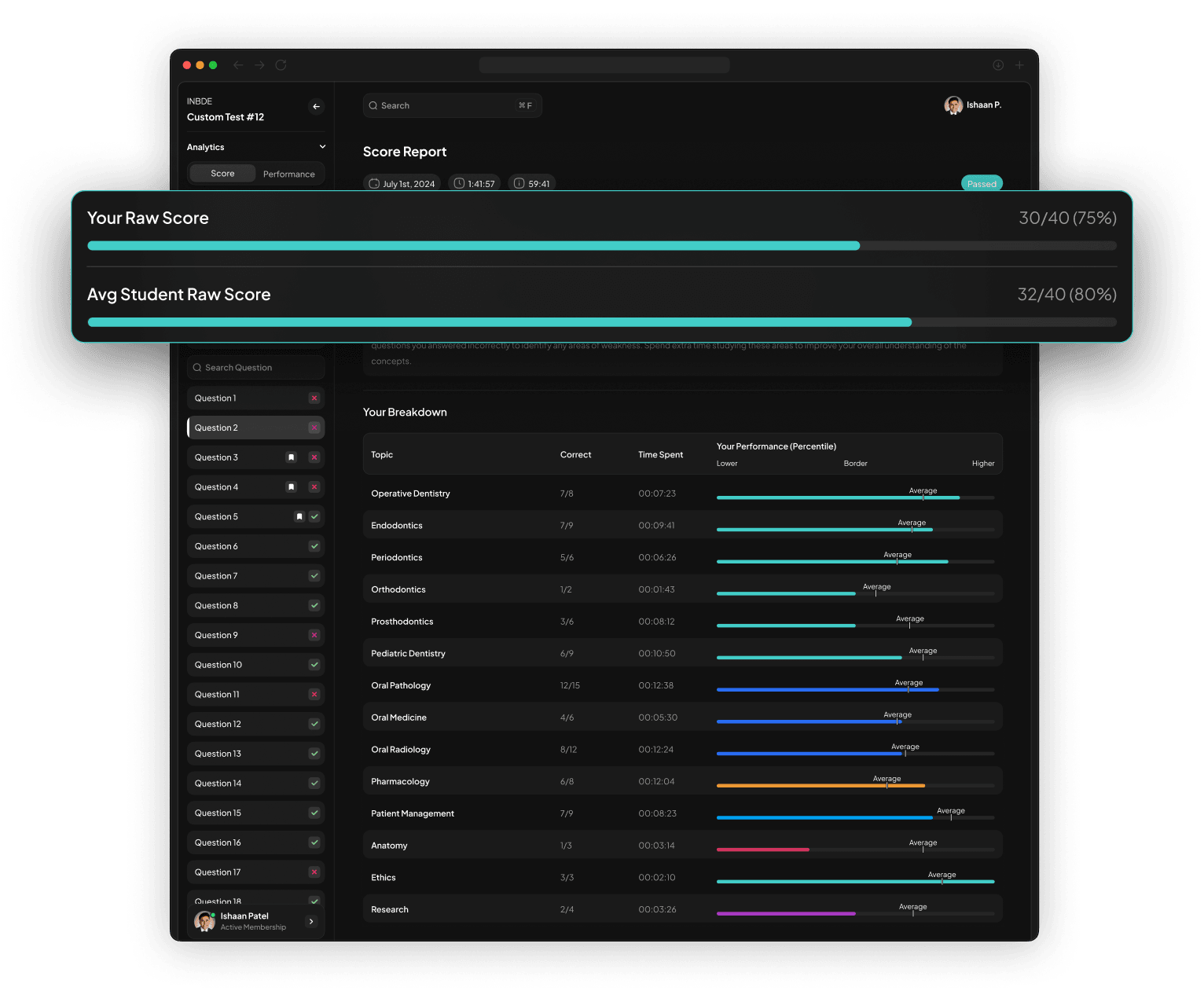The width and height of the screenshot is (1204, 991).
Task: Click the checkmark status on Question 10
Action: coord(314,665)
